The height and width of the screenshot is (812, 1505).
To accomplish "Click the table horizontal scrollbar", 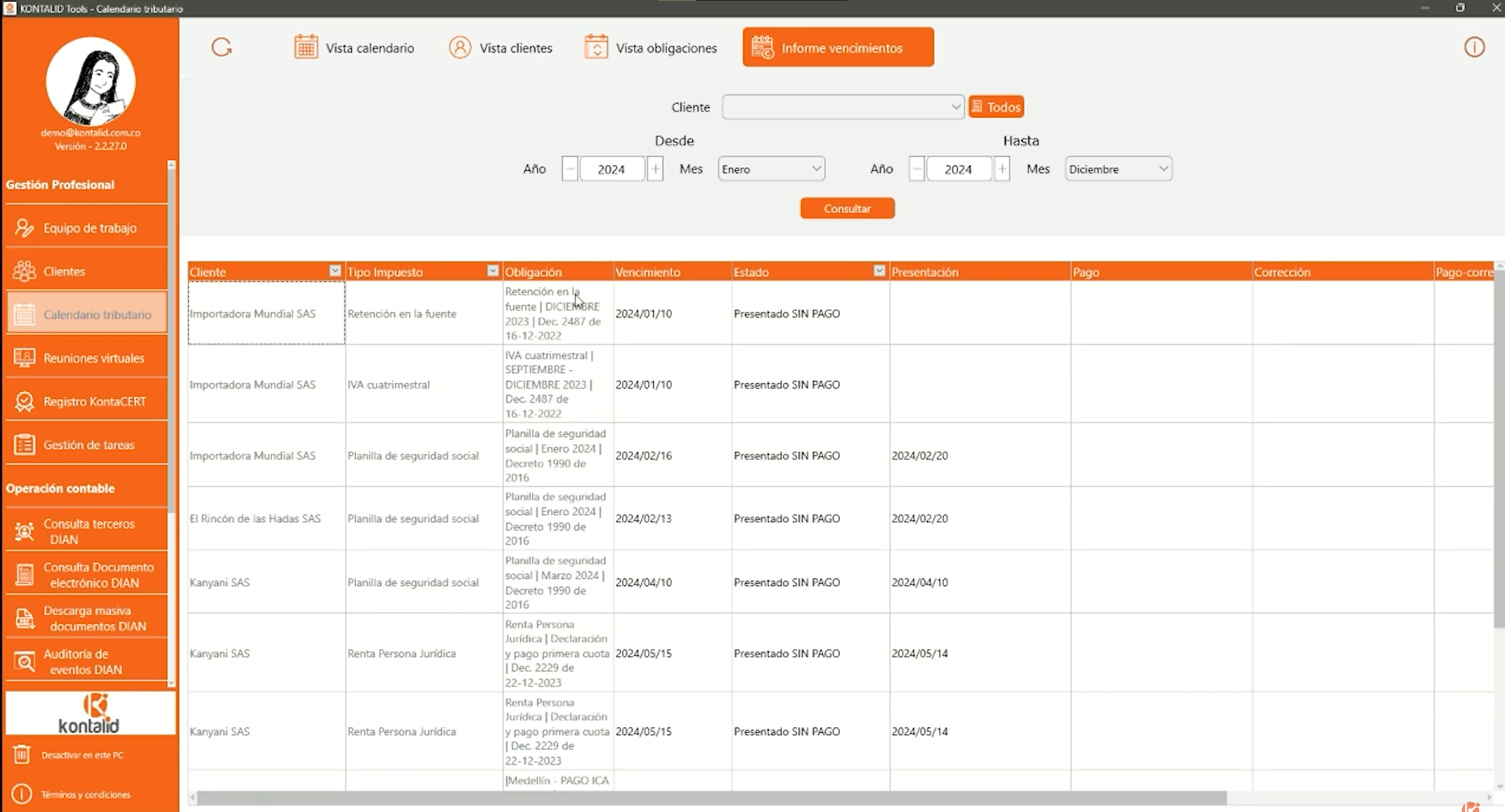I will 711,797.
